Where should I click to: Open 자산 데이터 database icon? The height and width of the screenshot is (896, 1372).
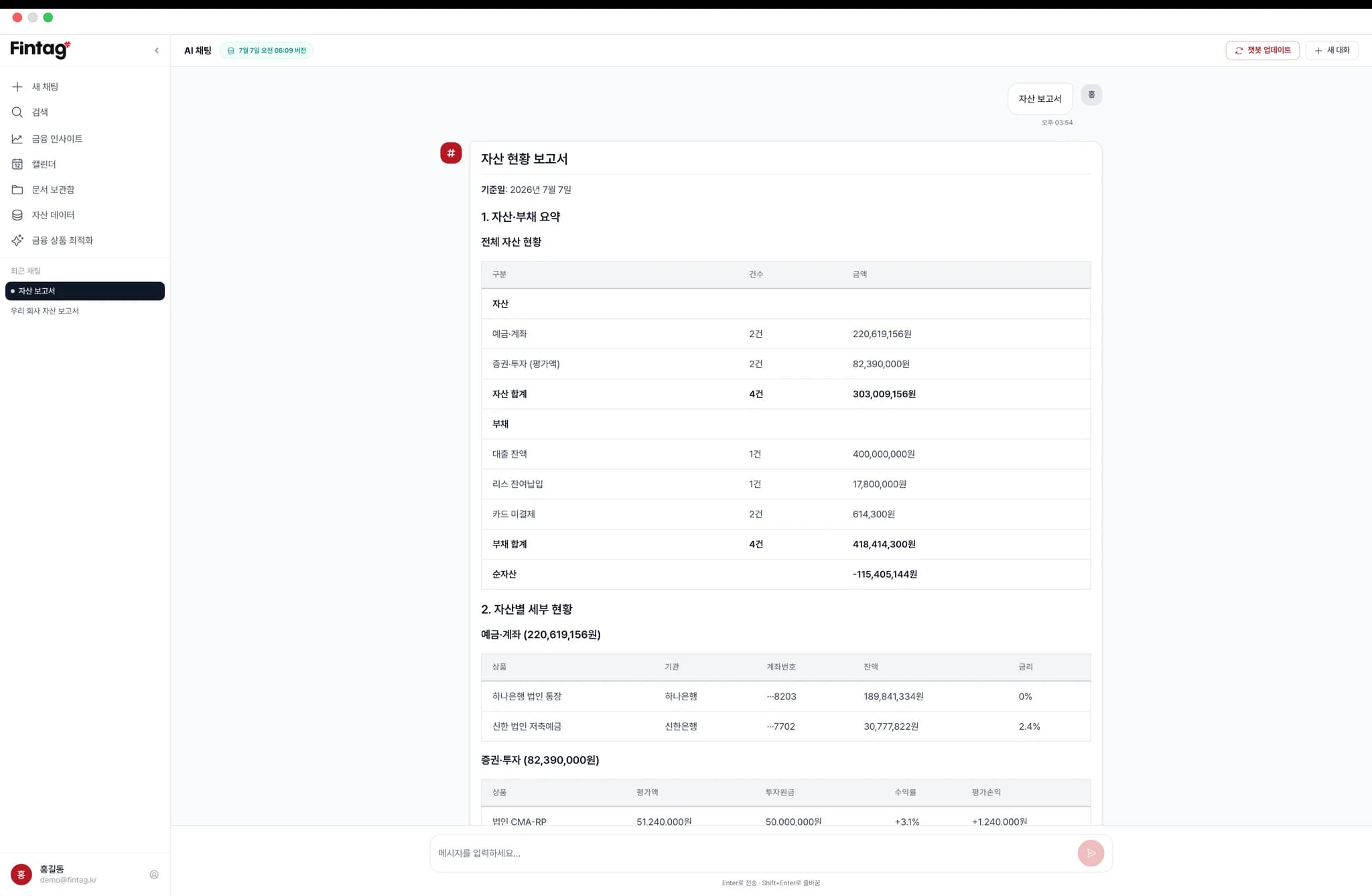(x=17, y=215)
